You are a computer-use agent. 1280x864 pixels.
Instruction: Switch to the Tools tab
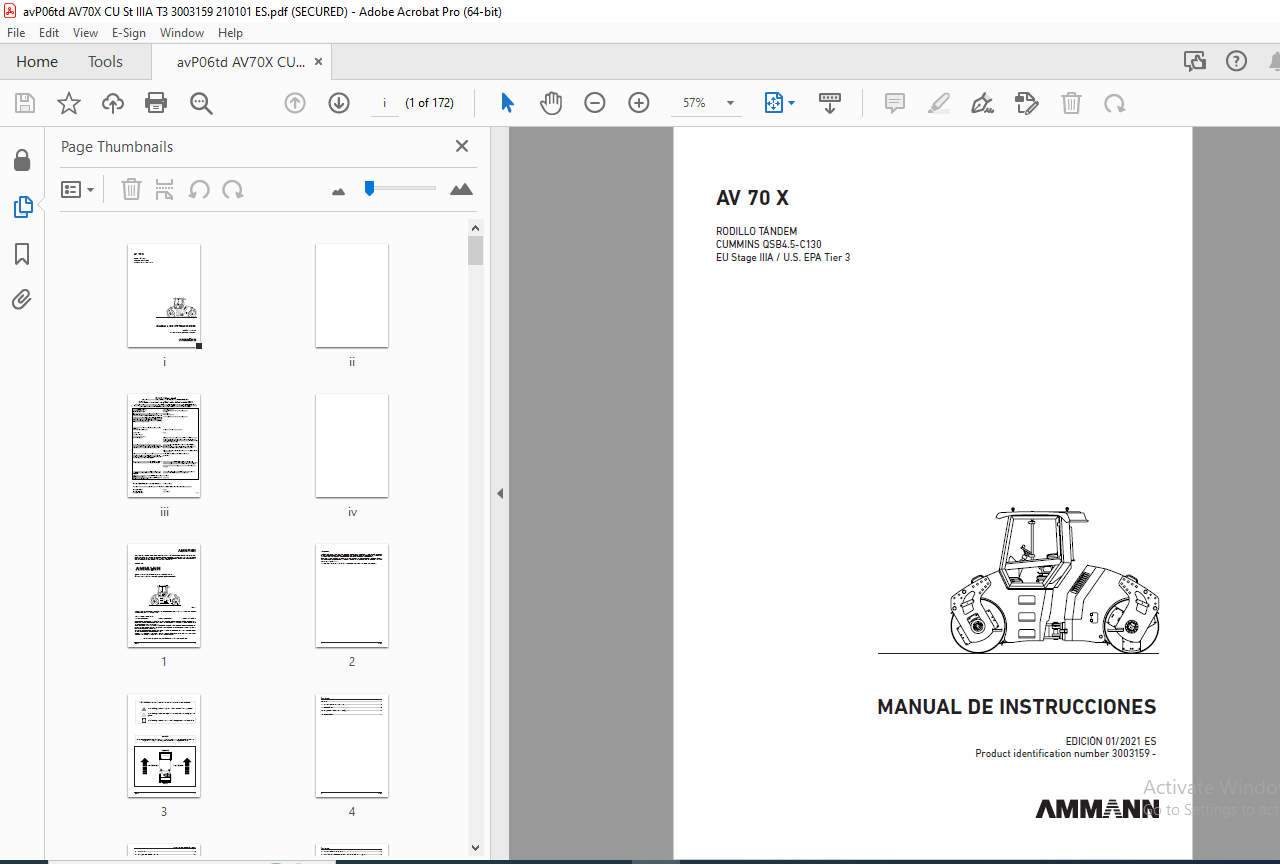pyautogui.click(x=105, y=61)
